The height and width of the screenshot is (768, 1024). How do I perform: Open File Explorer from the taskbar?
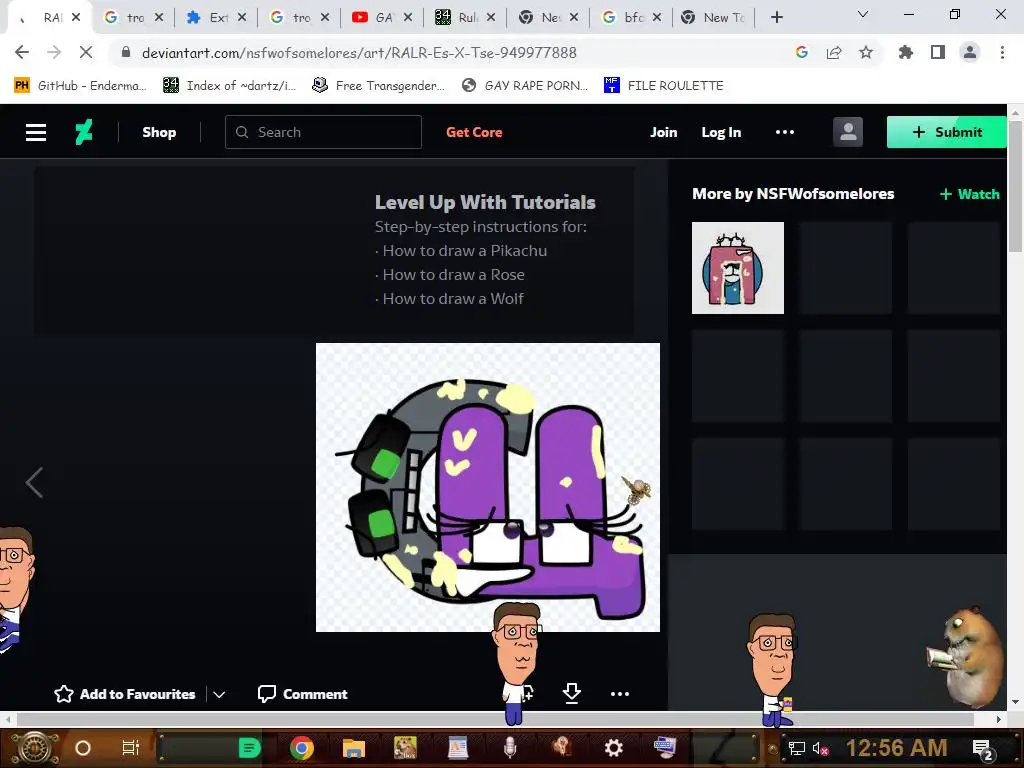coord(353,748)
